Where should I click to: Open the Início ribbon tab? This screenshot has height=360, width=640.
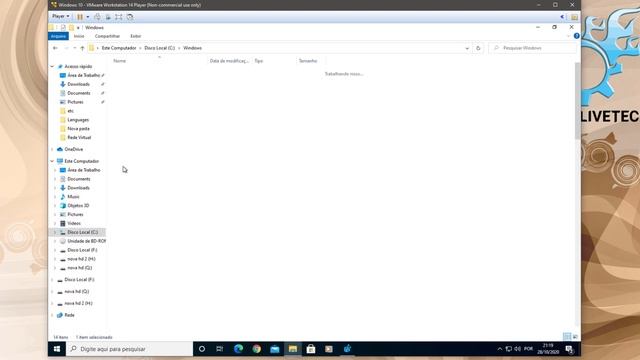pos(79,36)
